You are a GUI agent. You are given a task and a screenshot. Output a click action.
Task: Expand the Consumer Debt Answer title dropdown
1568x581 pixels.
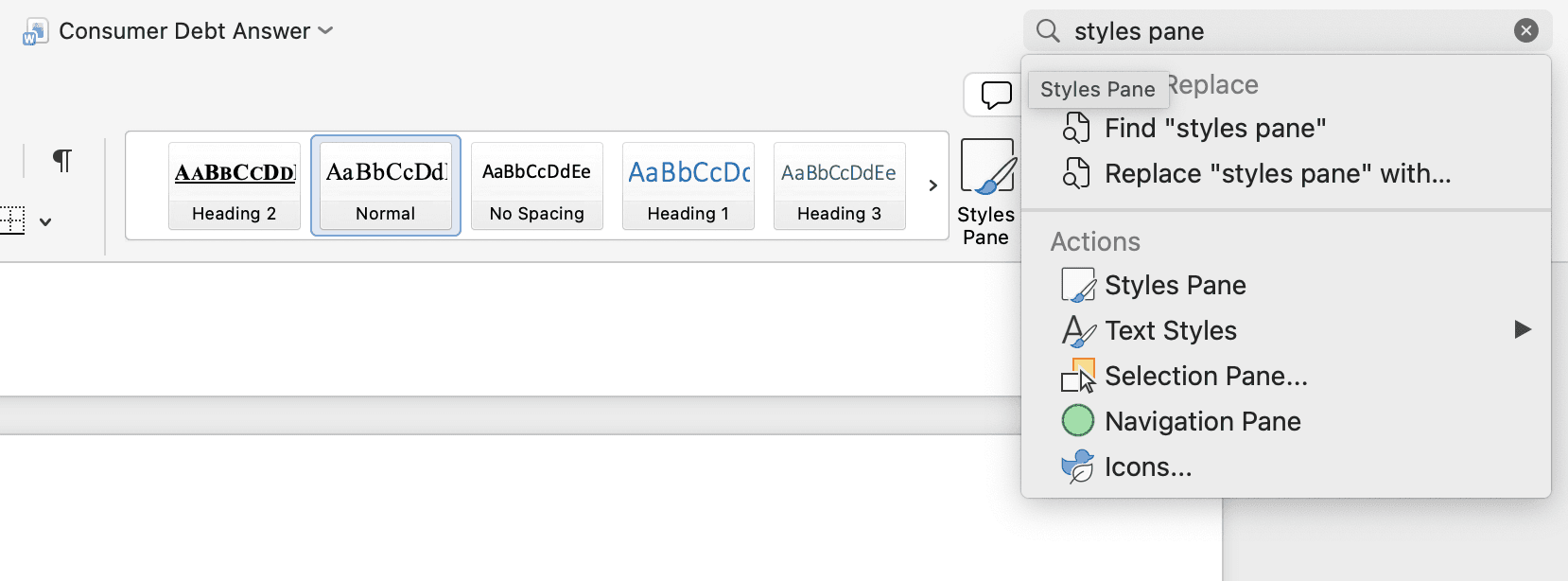point(324,30)
